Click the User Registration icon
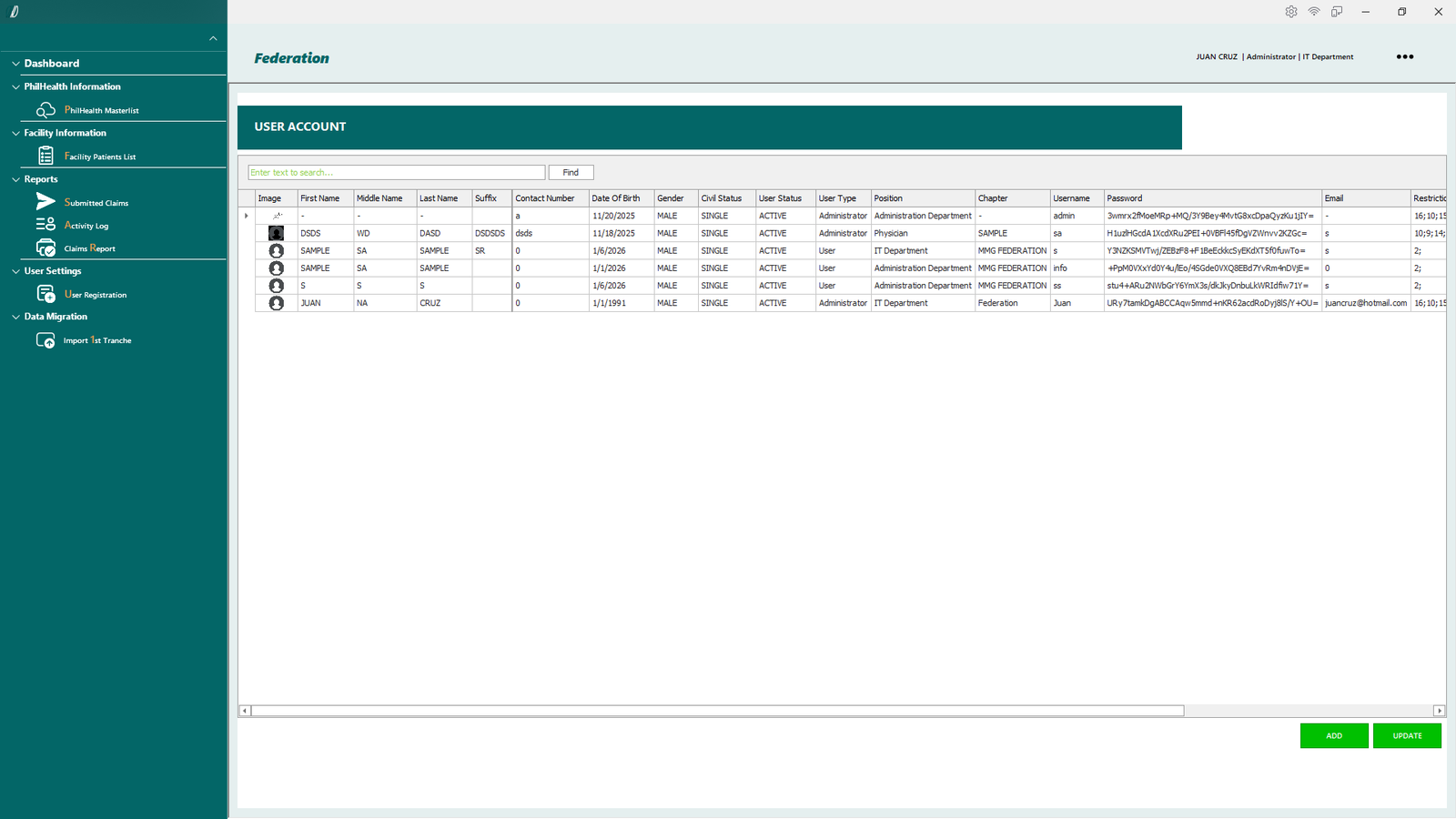This screenshot has height=819, width=1456. pos(45,294)
